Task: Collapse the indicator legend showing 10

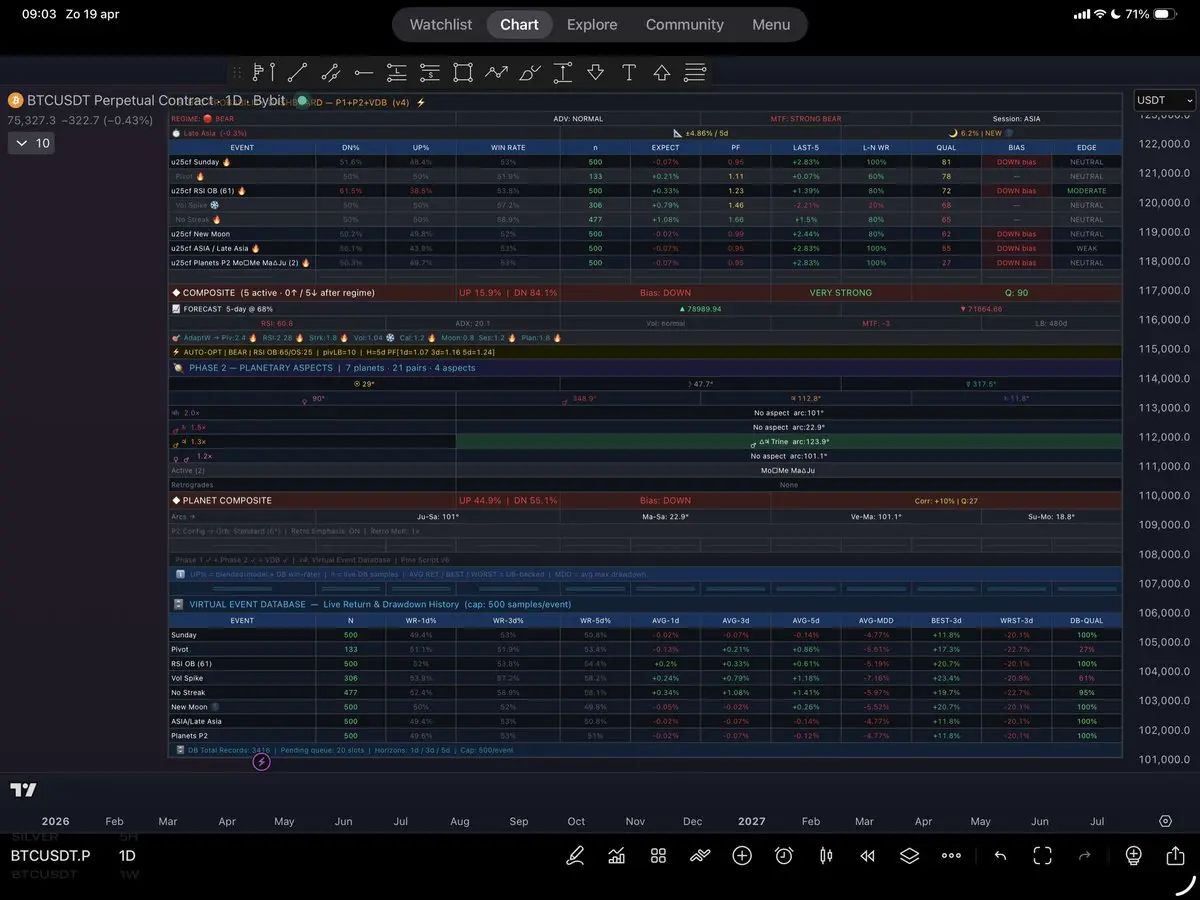Action: [x=31, y=143]
